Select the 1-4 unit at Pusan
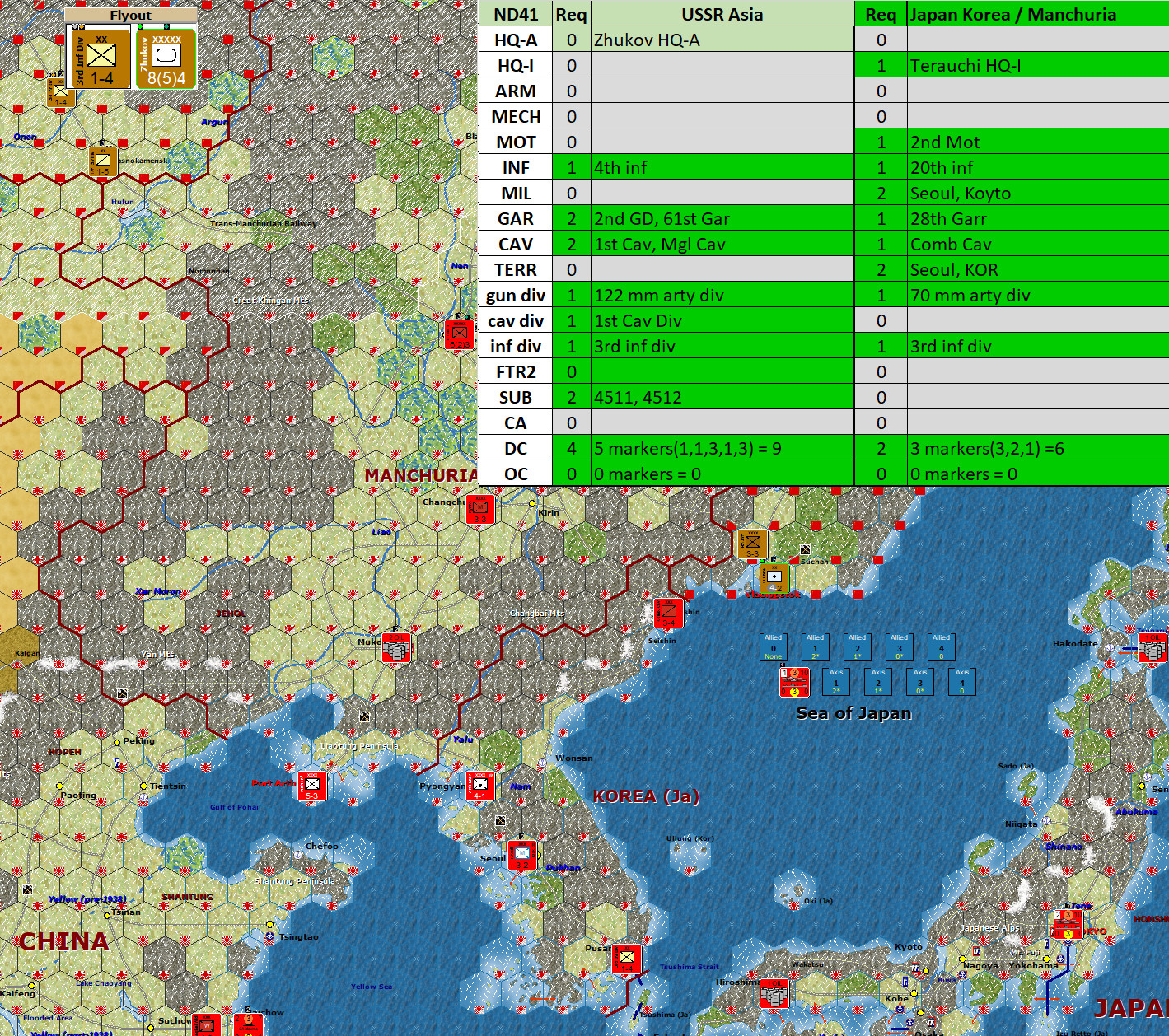The image size is (1169, 1036). (627, 959)
